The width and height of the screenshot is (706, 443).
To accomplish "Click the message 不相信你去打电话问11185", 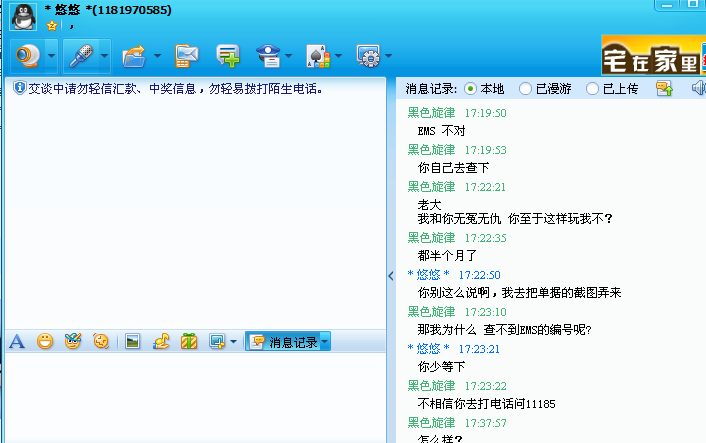I will click(486, 404).
